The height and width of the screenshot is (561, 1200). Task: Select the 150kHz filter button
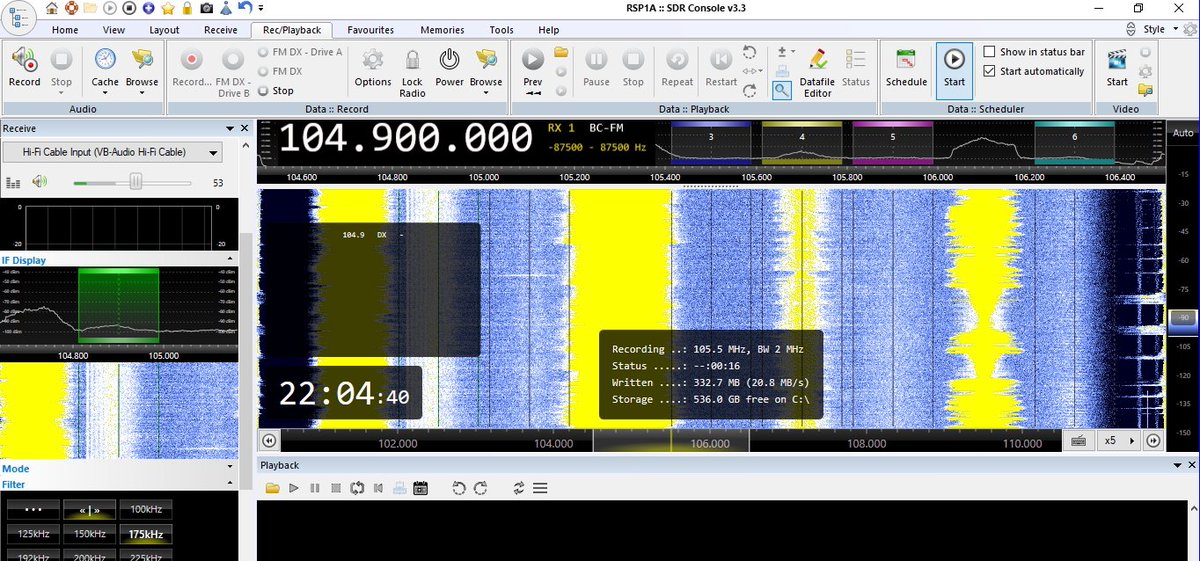(x=89, y=534)
